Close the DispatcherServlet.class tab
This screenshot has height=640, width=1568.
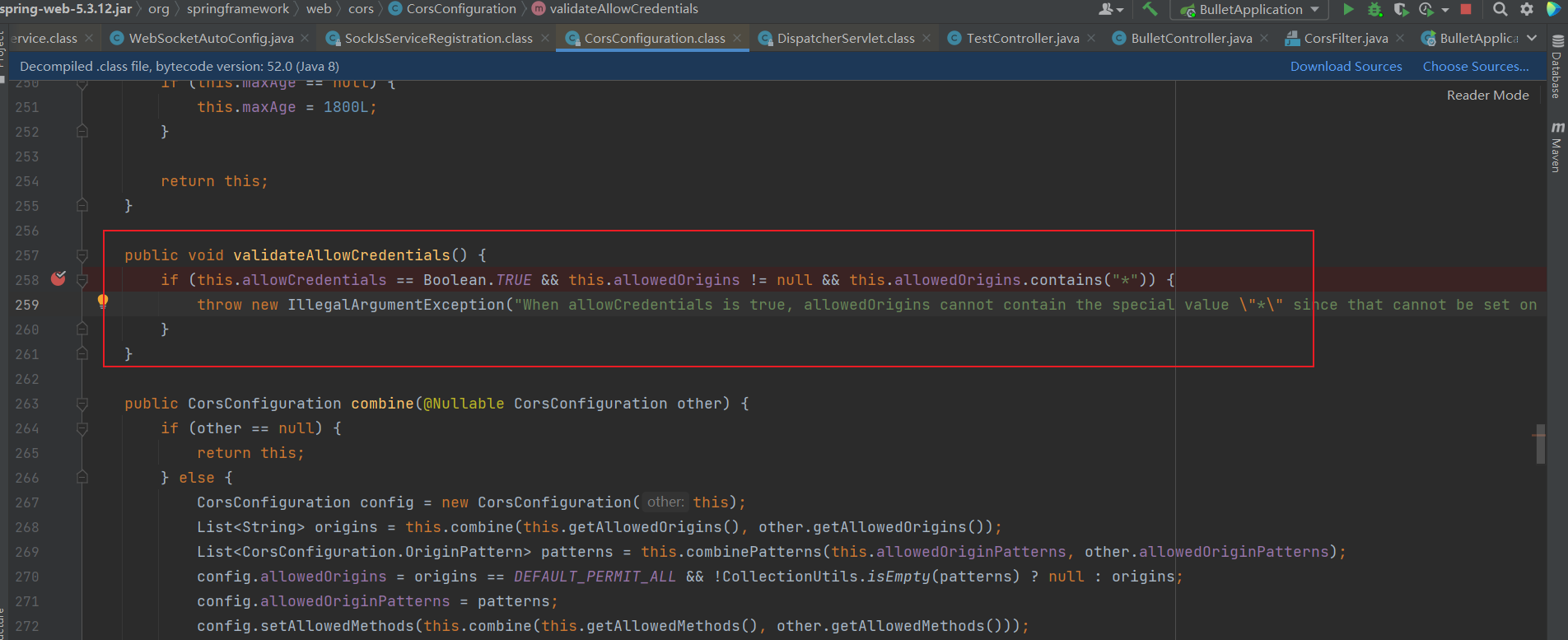tap(926, 38)
